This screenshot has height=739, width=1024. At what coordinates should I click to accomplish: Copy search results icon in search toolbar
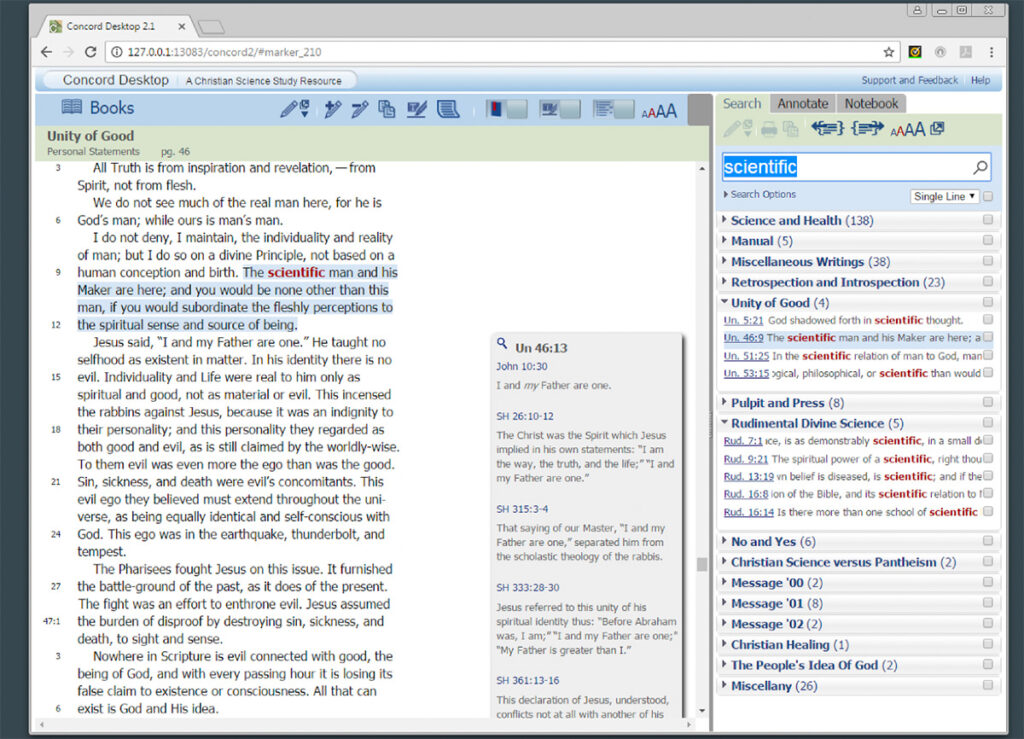coord(791,129)
